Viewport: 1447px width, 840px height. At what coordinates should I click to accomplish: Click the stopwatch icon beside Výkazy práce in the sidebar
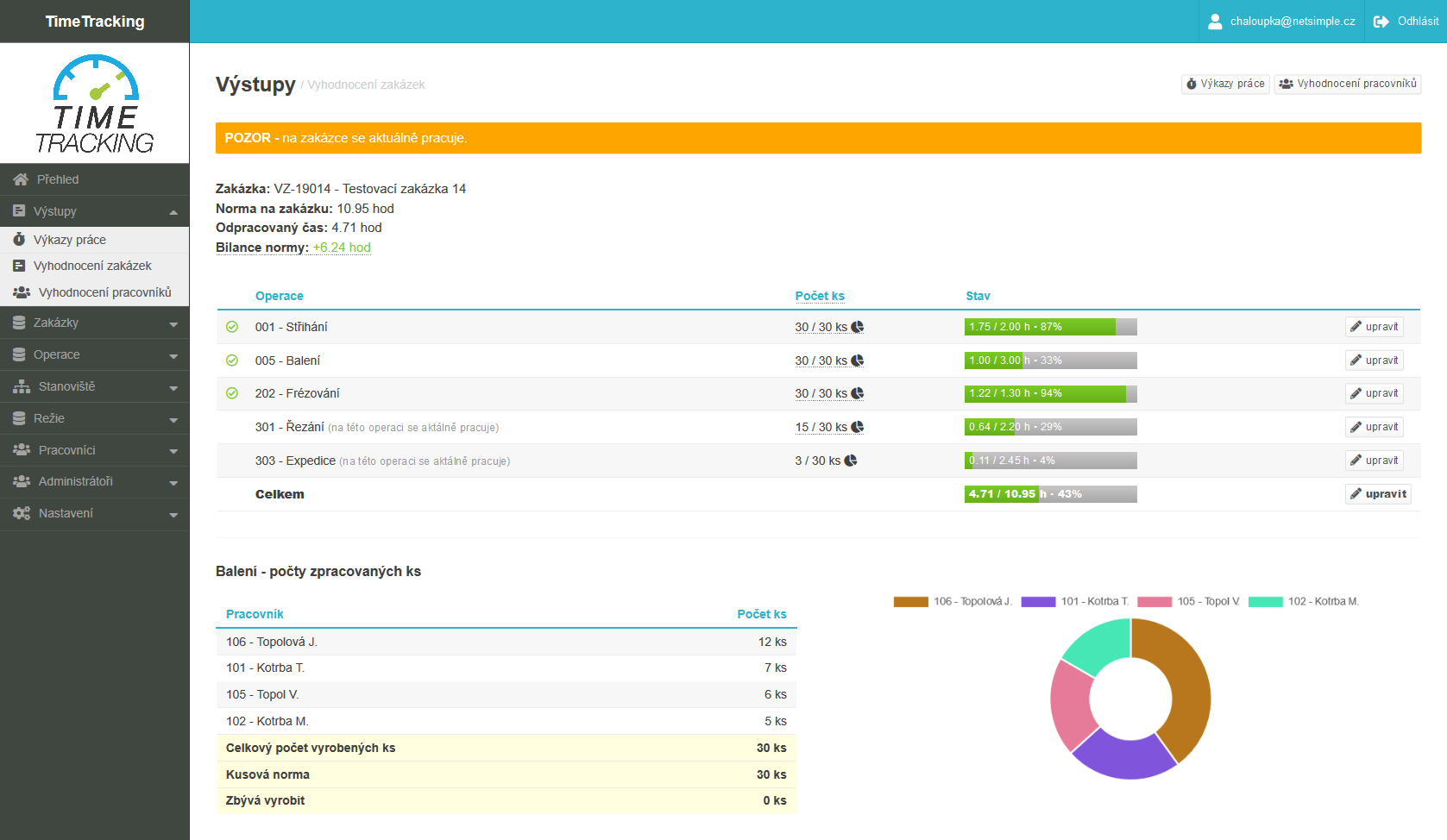pos(19,239)
